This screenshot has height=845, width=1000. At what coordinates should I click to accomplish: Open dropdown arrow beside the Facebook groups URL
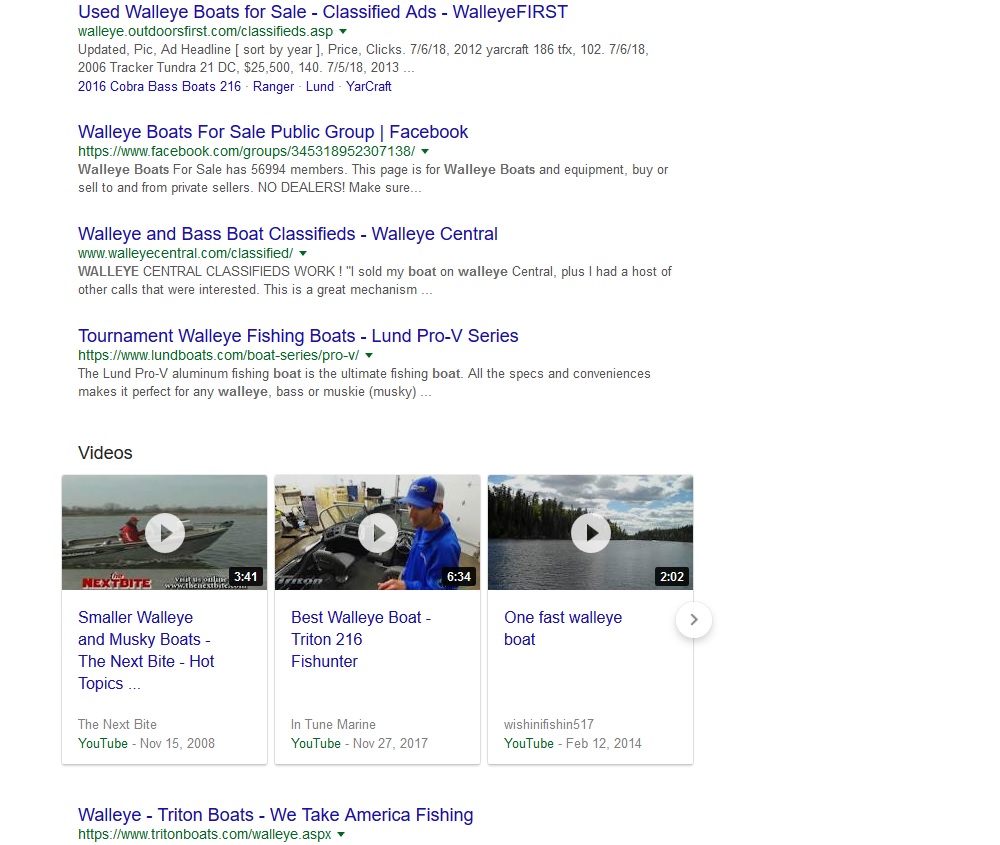click(425, 151)
